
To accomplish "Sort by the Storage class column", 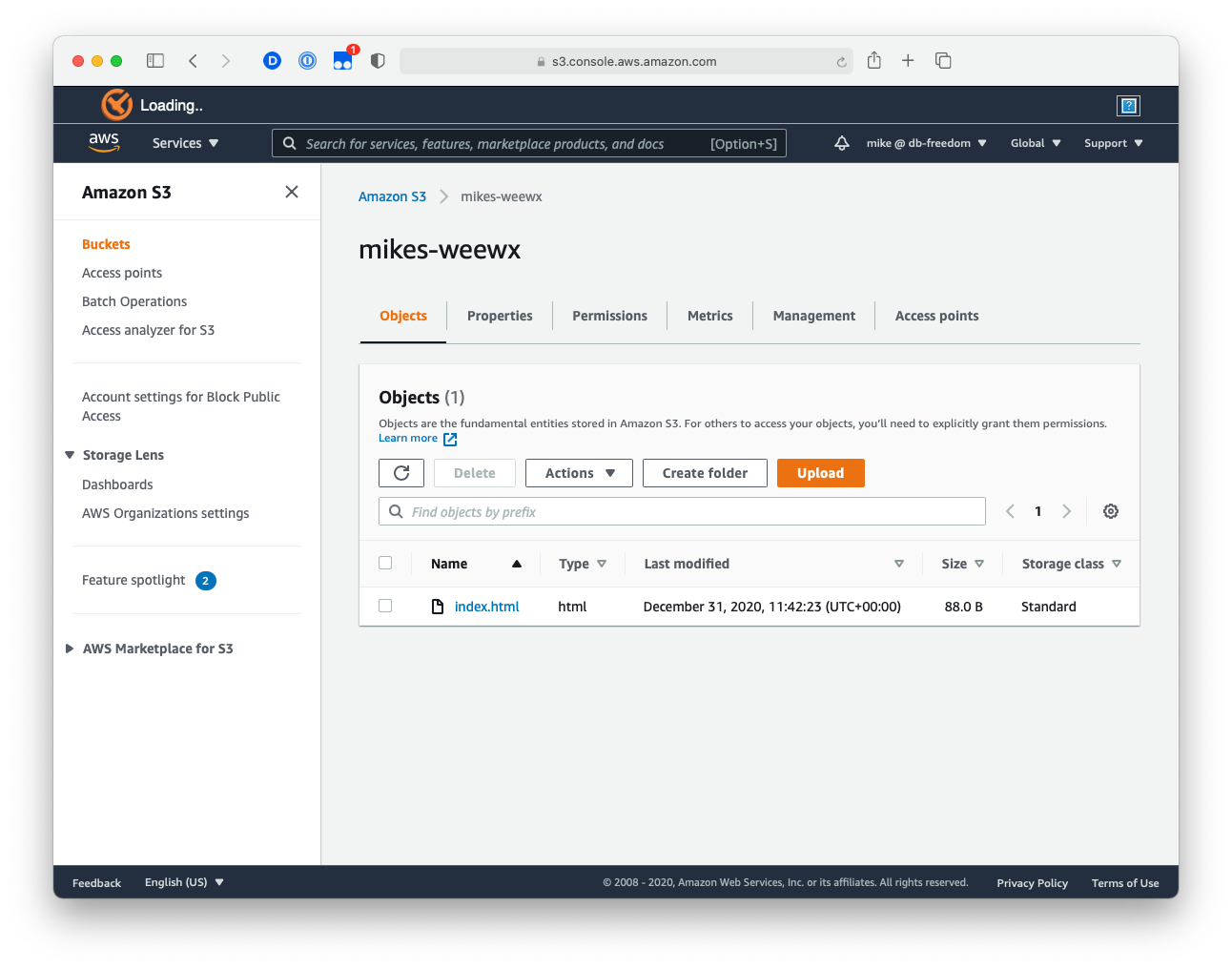I will 1071,564.
